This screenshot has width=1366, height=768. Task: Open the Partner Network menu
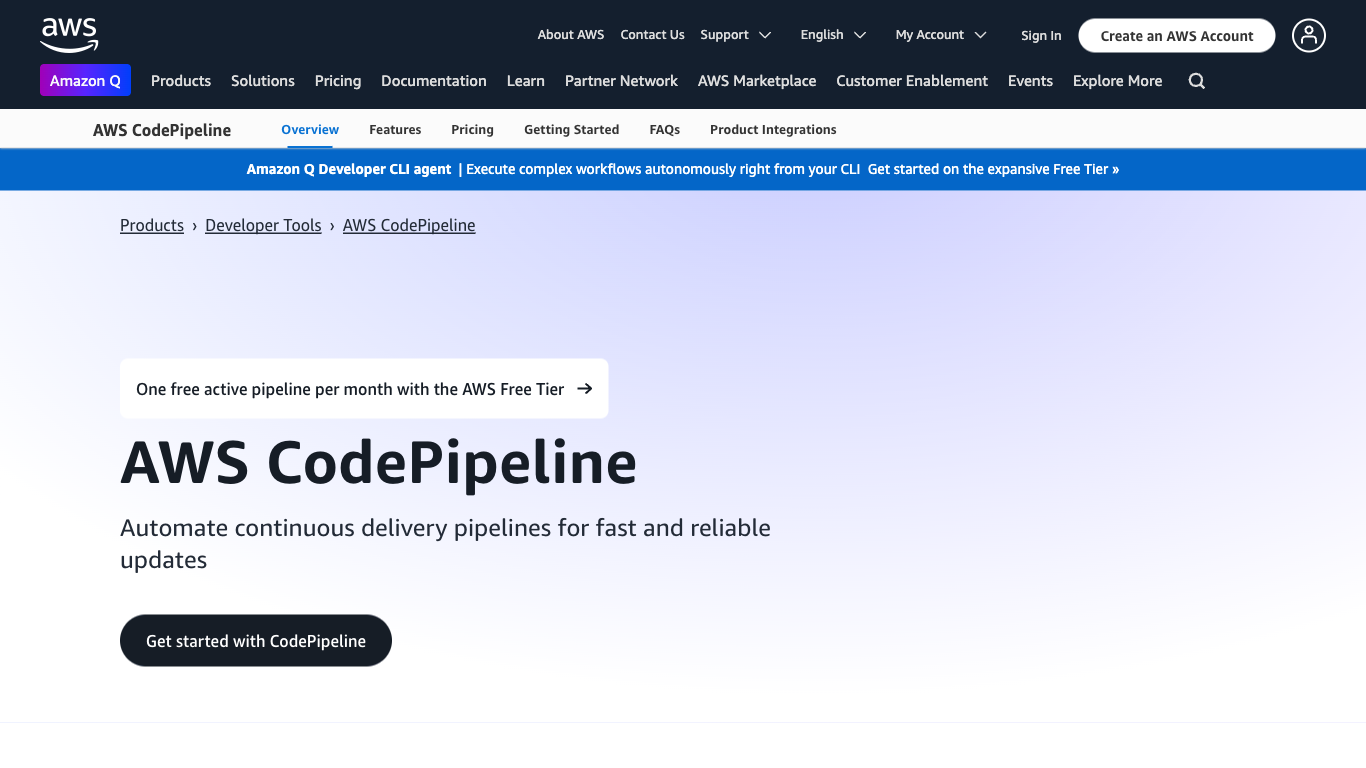pos(621,81)
